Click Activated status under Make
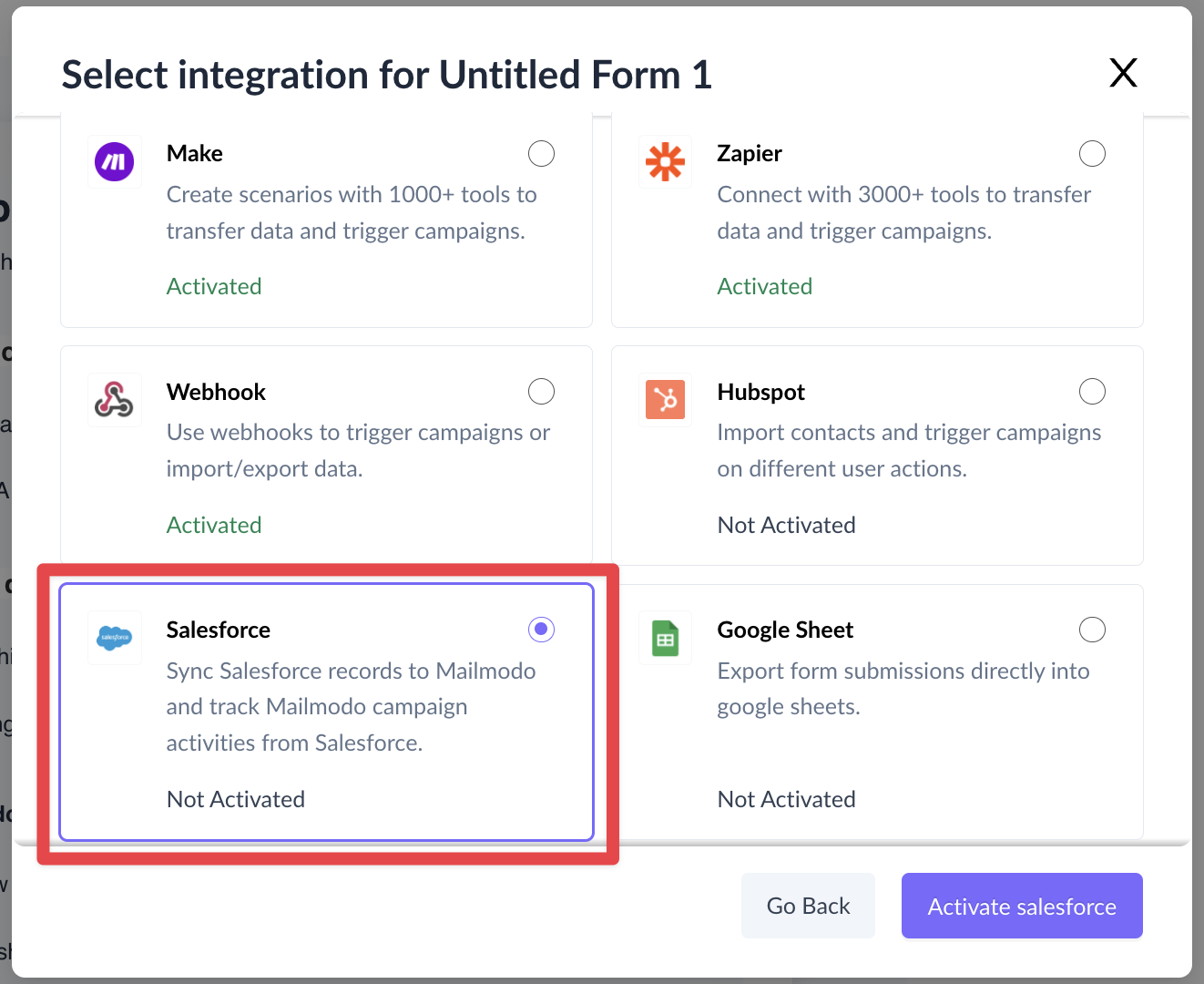This screenshot has width=1204, height=984. (214, 286)
